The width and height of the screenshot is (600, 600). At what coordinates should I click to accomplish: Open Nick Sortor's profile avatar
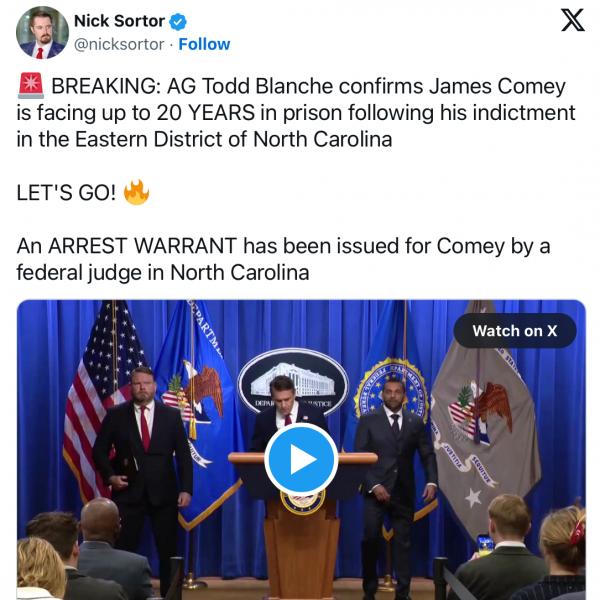pos(42,32)
